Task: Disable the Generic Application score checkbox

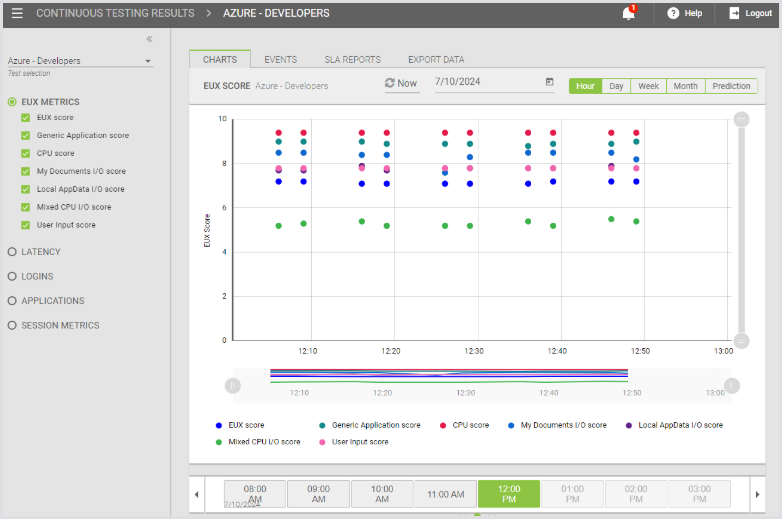Action: [x=26, y=135]
